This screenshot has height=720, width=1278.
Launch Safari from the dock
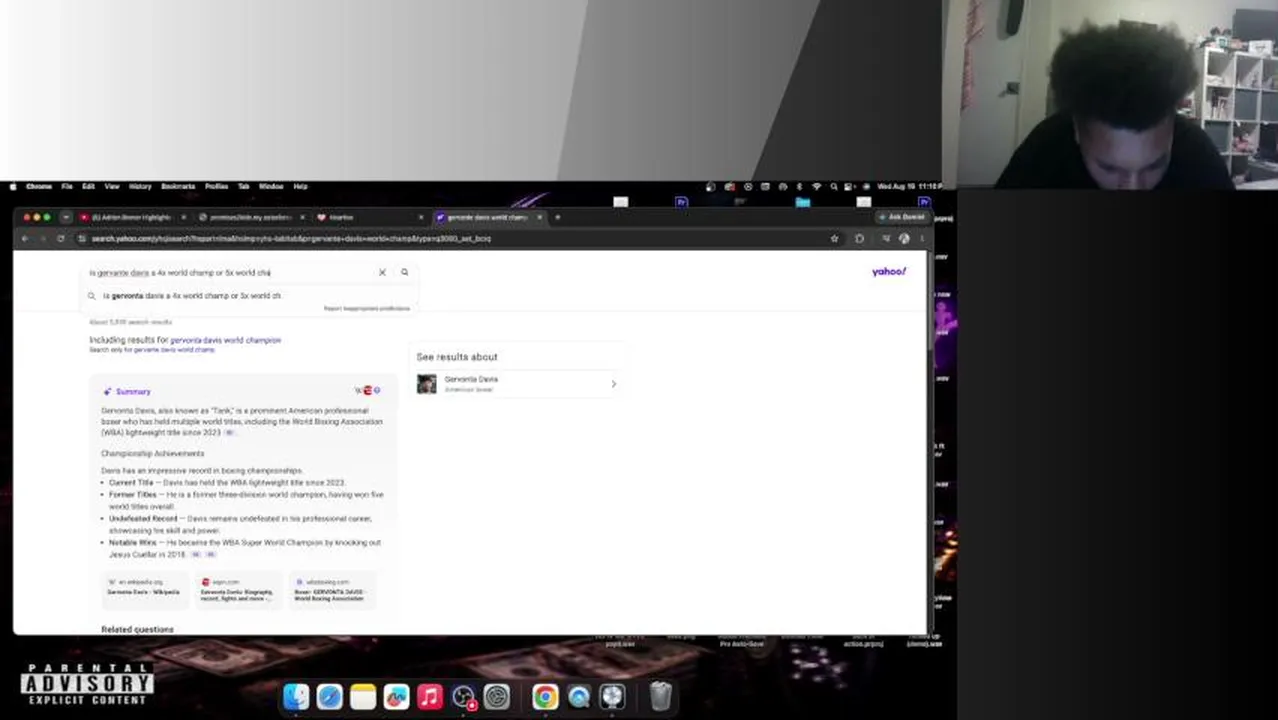click(329, 696)
